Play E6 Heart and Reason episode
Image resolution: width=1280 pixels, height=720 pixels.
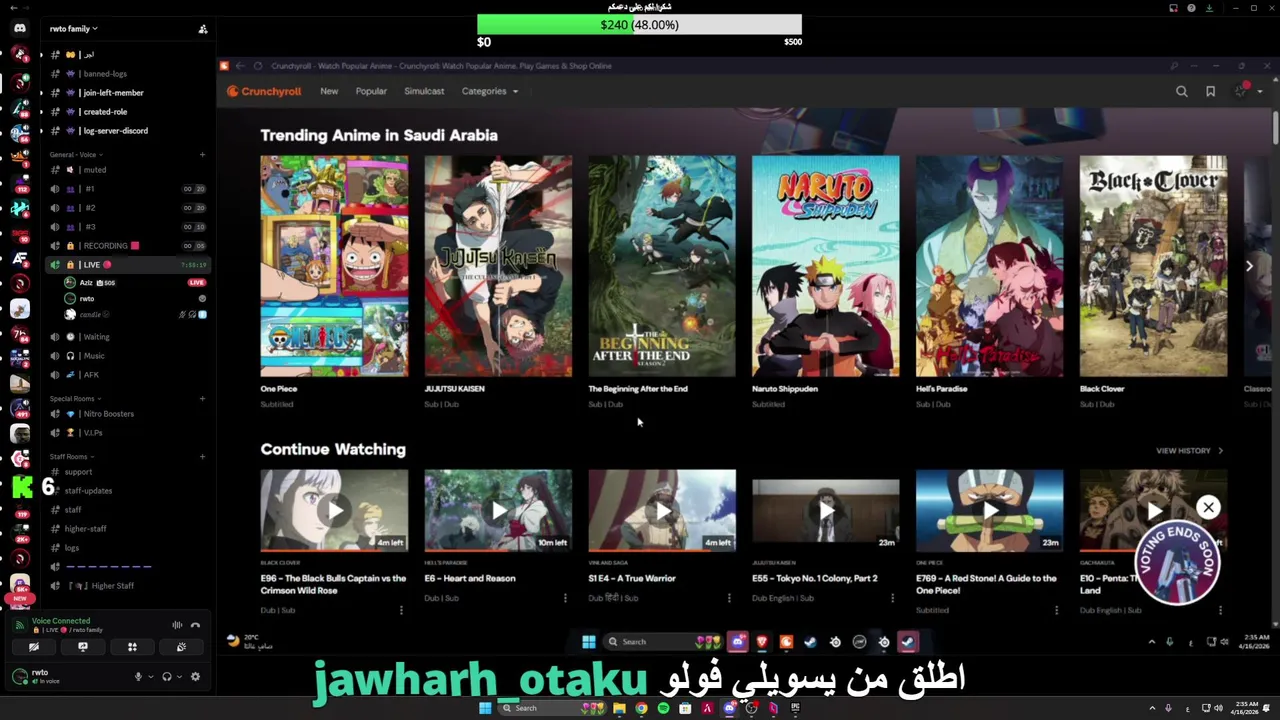(498, 510)
